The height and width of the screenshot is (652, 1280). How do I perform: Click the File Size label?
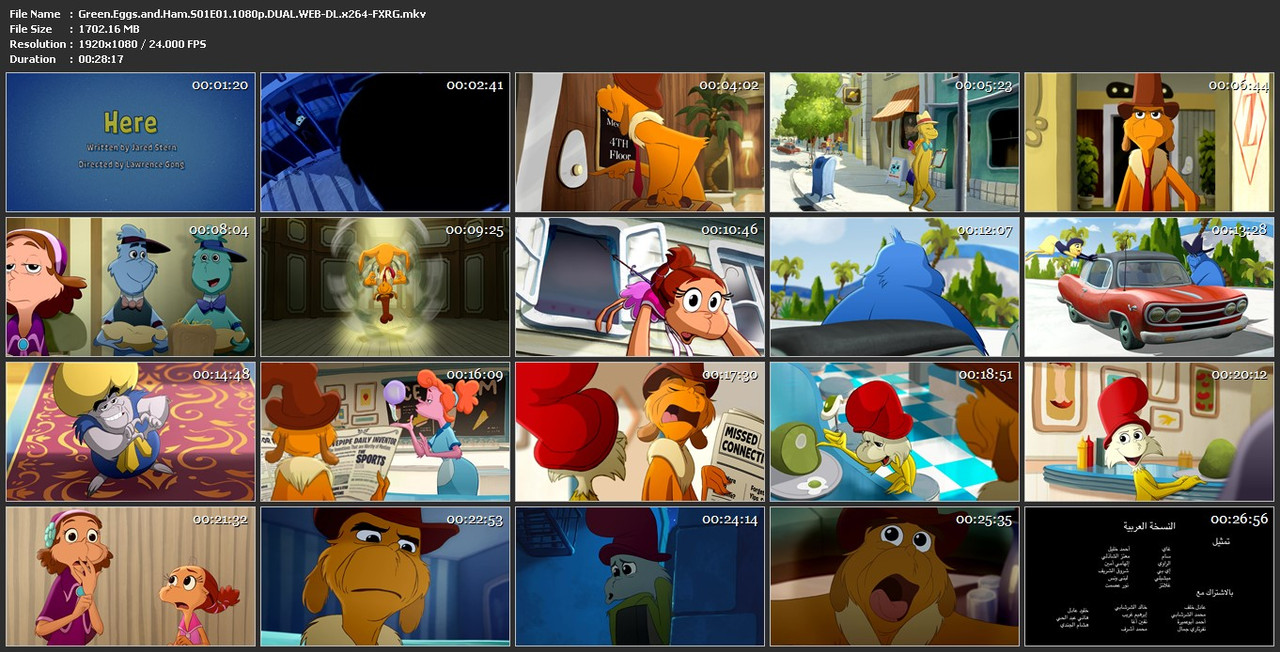[x=31, y=29]
